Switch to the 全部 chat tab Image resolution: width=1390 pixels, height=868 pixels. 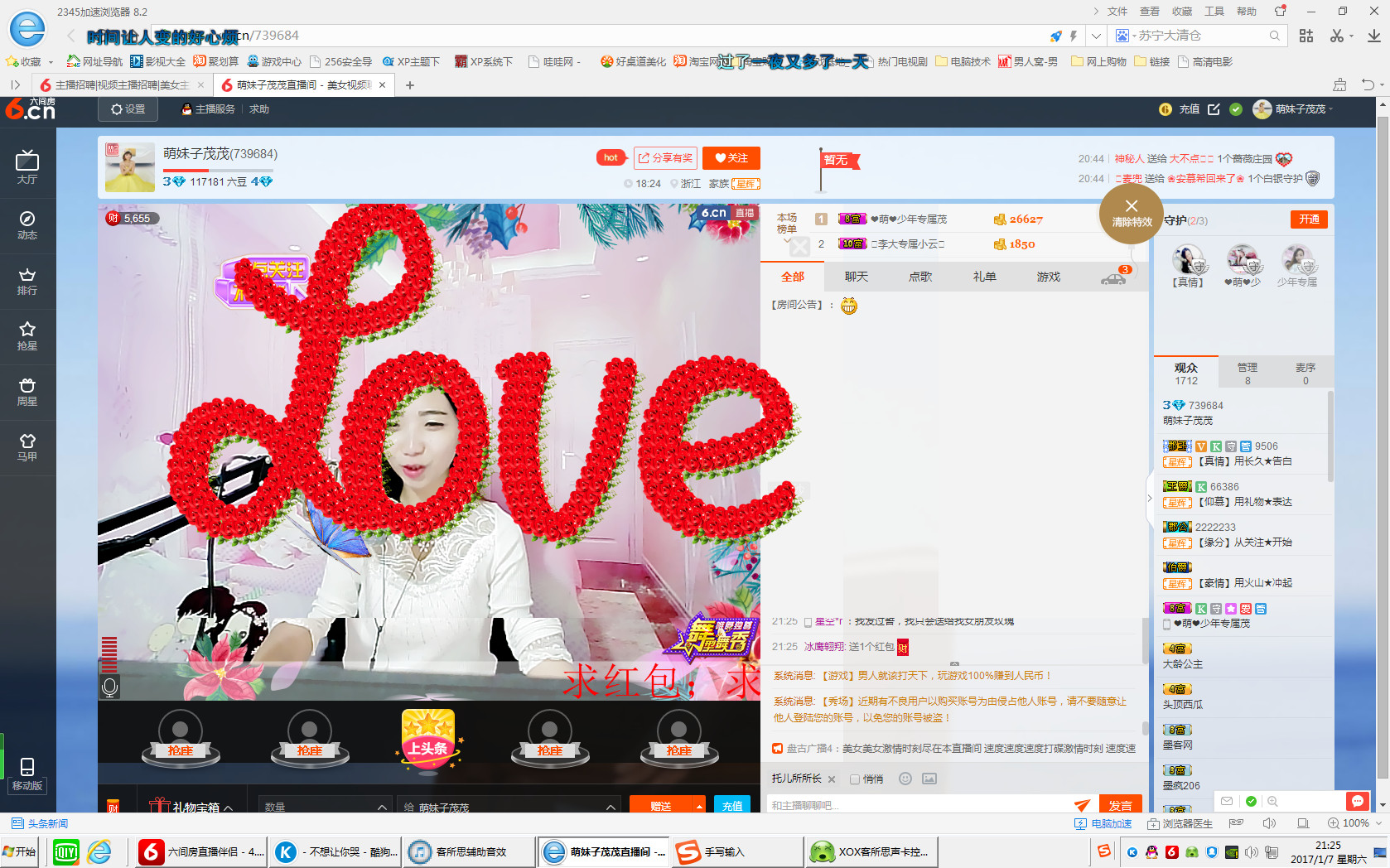[x=793, y=277]
